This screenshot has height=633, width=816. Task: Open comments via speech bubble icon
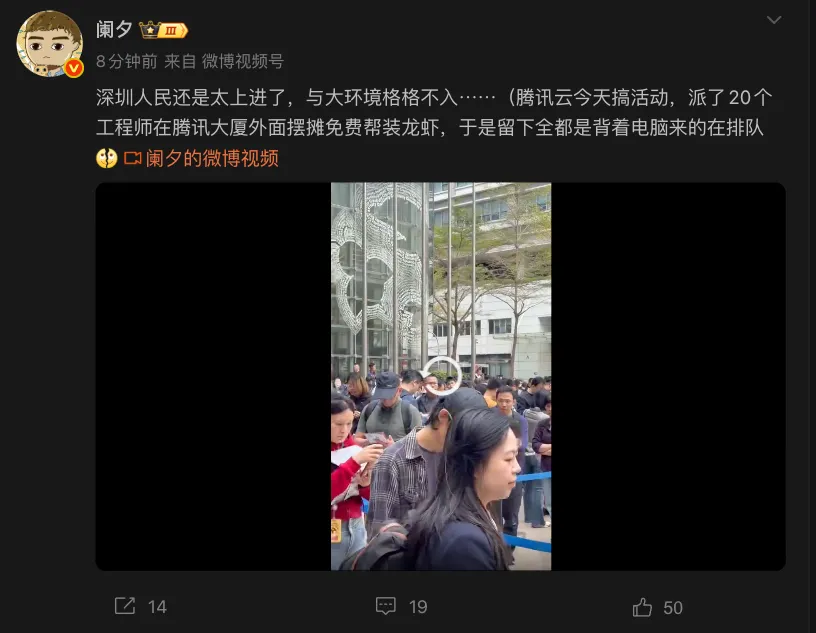pos(386,606)
